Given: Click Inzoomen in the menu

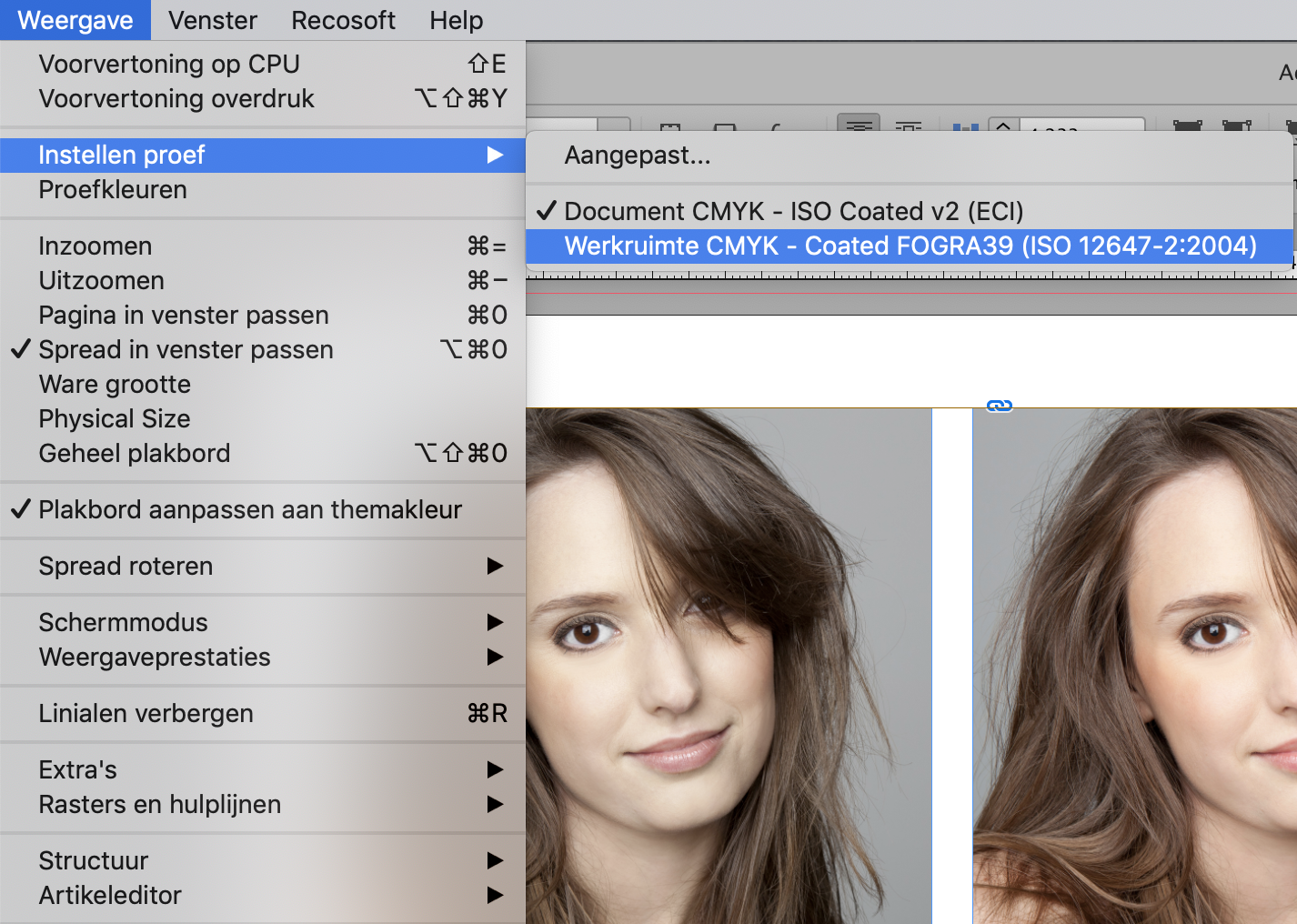Looking at the screenshot, I should (263, 246).
